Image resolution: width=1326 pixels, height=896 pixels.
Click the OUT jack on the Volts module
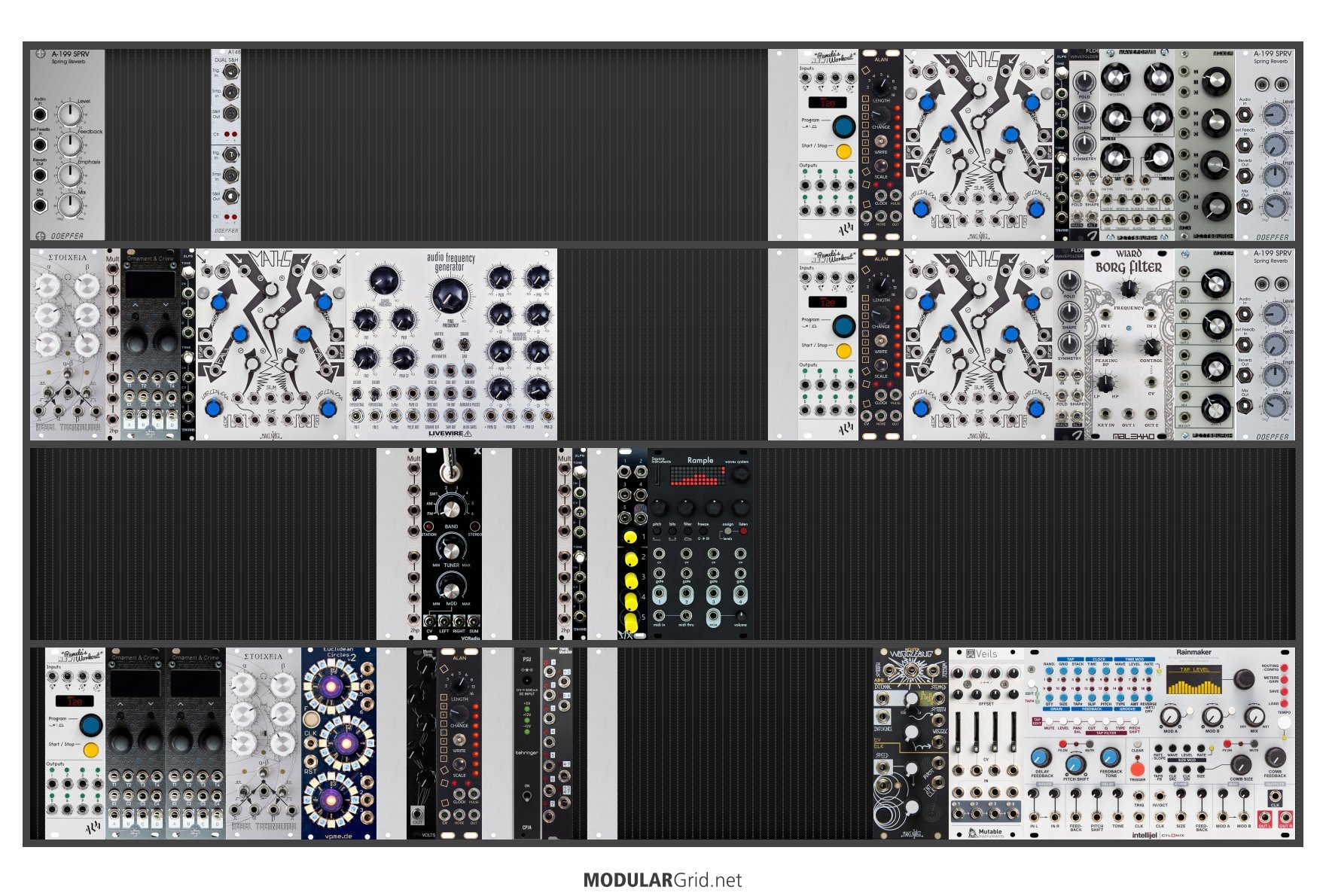[418, 814]
